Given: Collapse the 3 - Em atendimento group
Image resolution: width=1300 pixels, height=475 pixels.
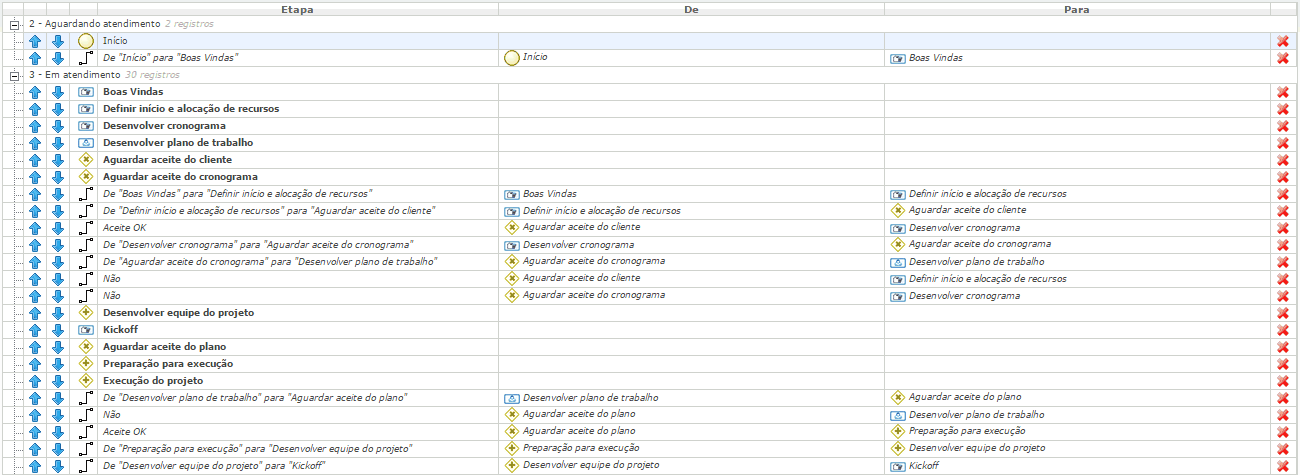Looking at the screenshot, I should click(15, 75).
